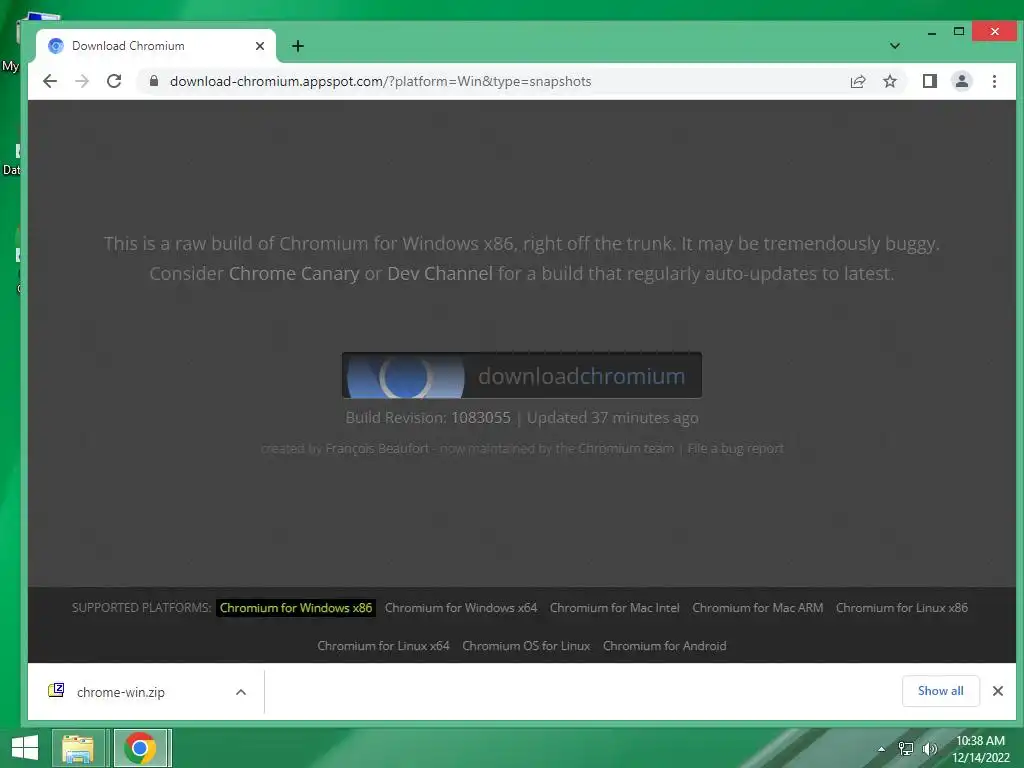The image size is (1024, 768).
Task: Open File Explorer from the taskbar
Action: pos(78,748)
